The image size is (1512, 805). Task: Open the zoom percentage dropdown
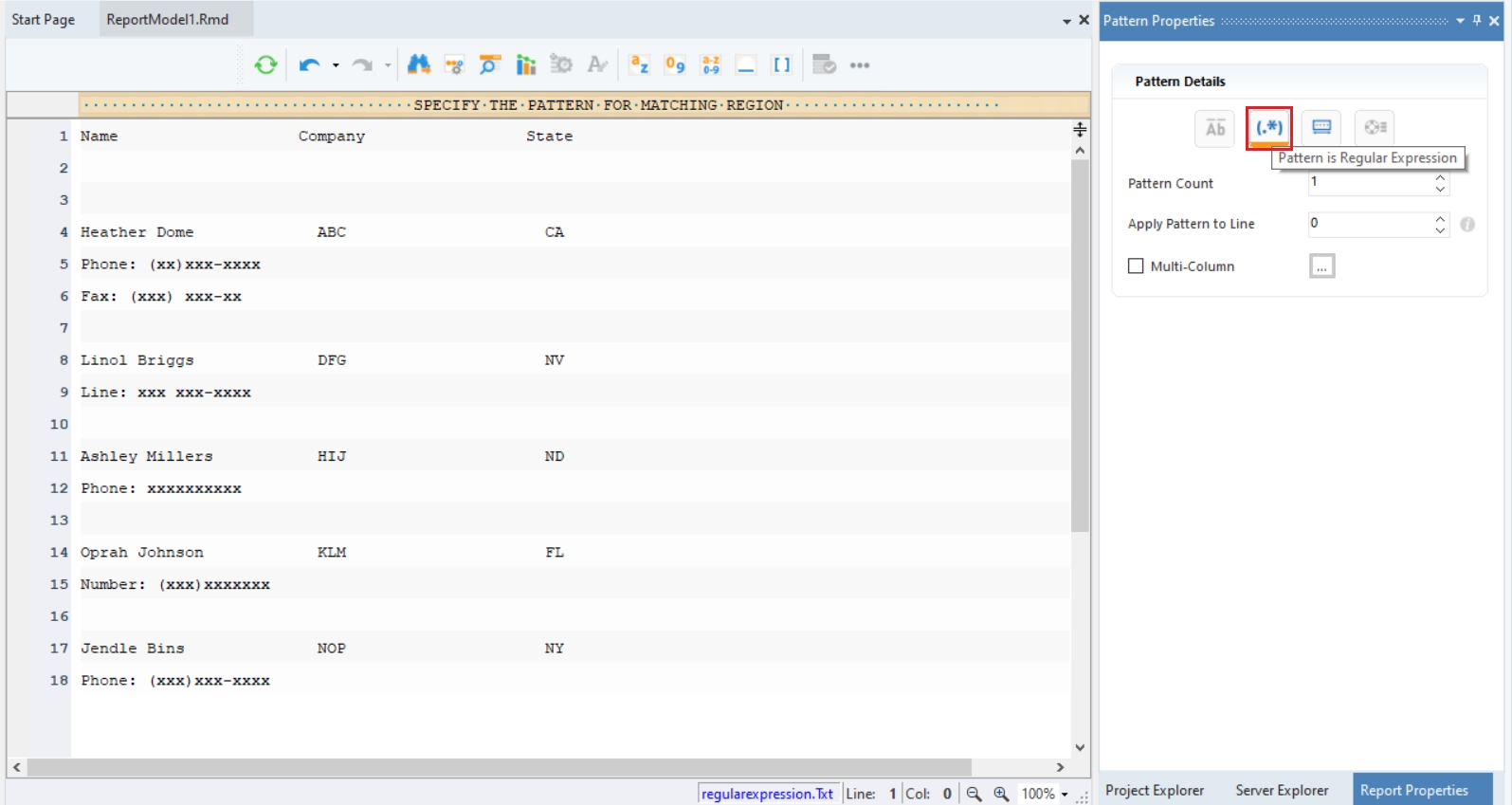coord(1065,795)
